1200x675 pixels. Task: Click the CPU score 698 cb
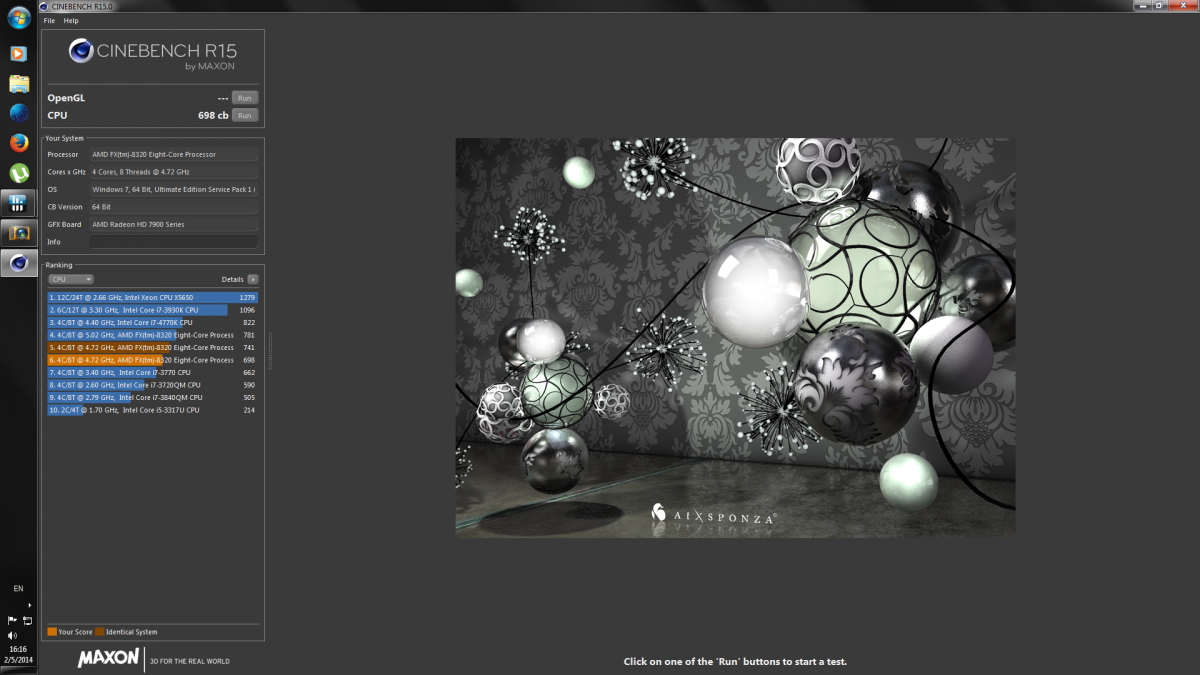coord(213,116)
